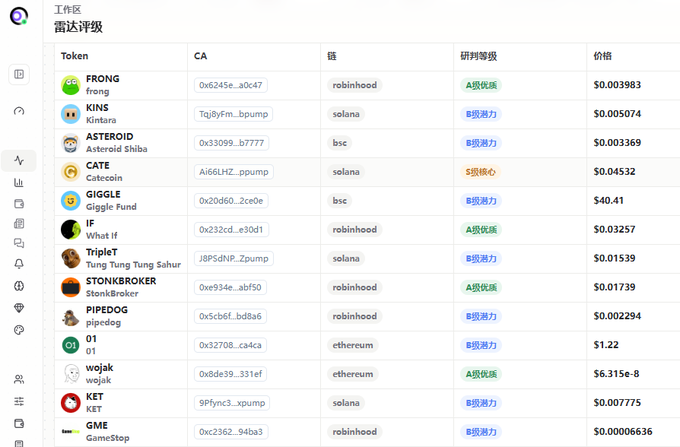Select the pulse activity icon in sidebar

click(19, 160)
